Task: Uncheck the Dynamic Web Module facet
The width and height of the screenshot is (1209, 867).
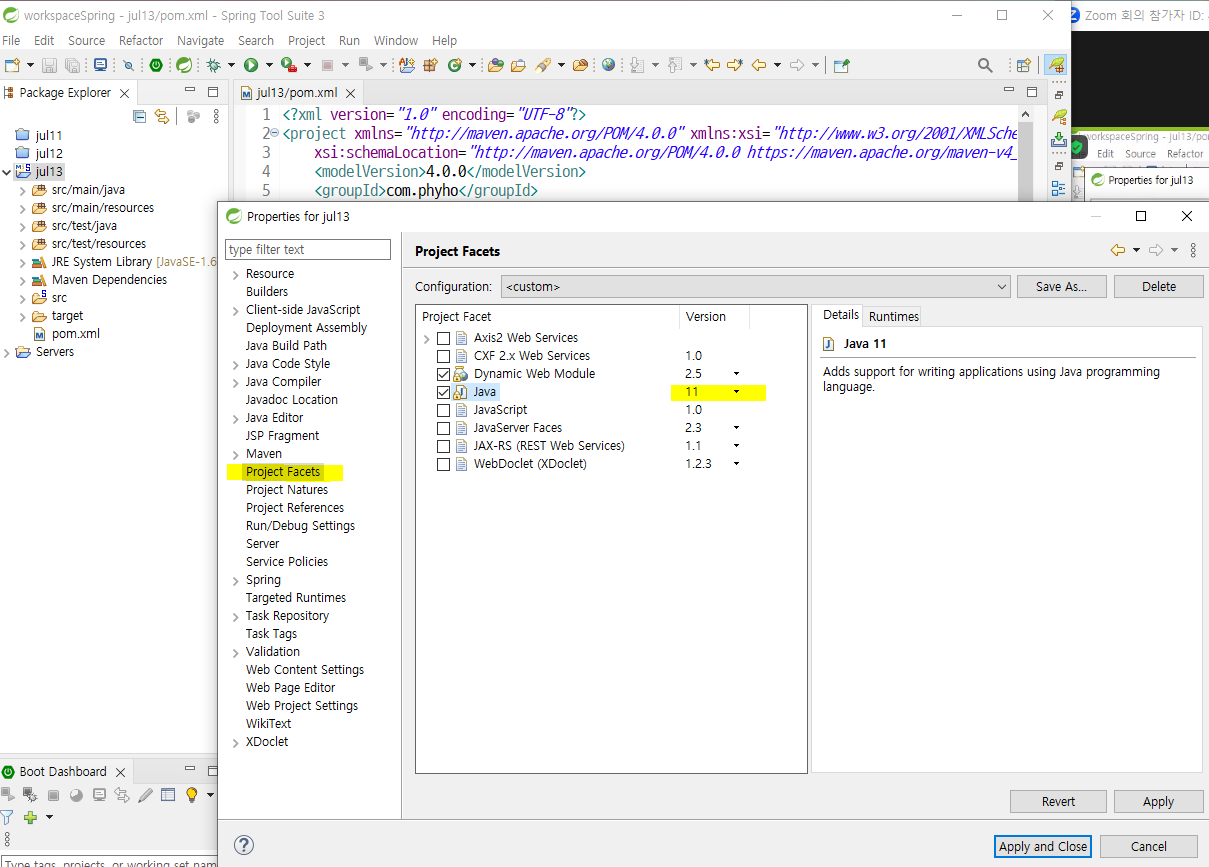Action: coord(443,374)
